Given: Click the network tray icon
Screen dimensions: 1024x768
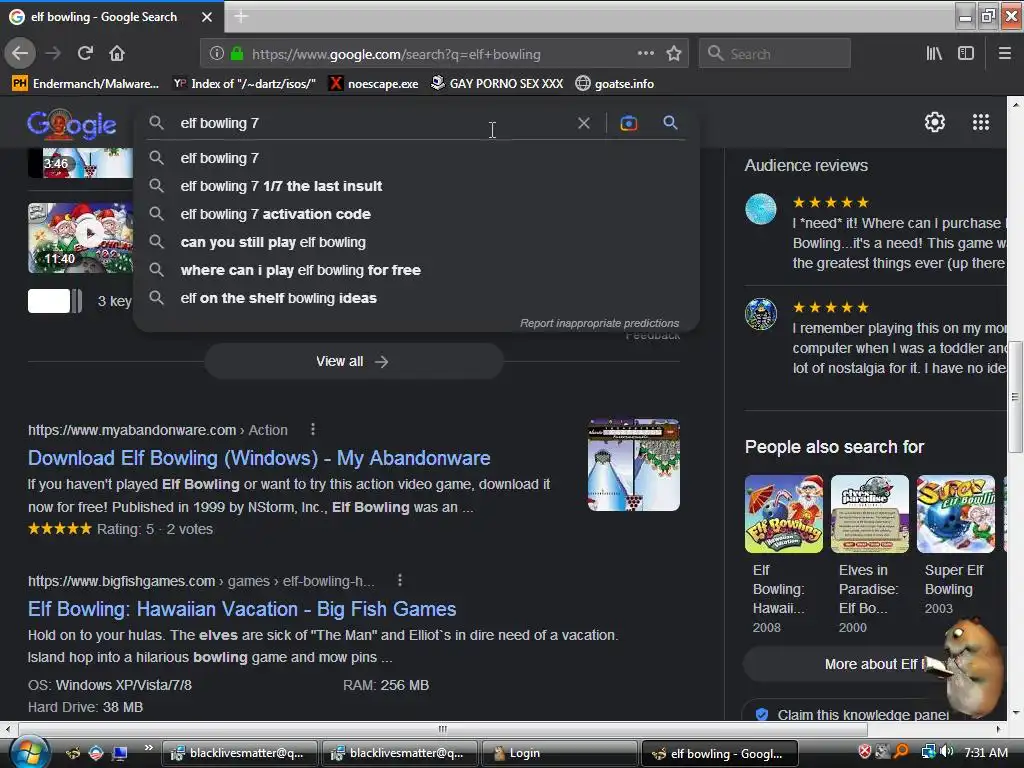Looking at the screenshot, I should 928,752.
